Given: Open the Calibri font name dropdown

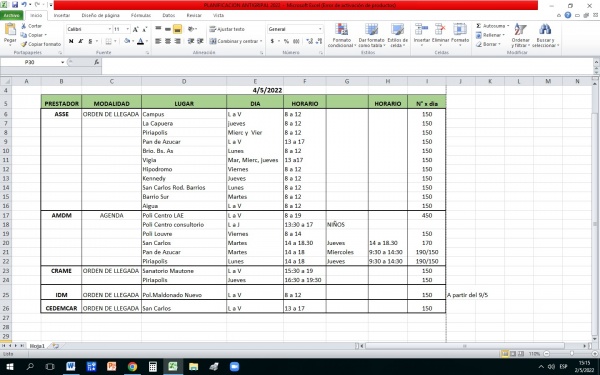Looking at the screenshot, I should [x=109, y=29].
